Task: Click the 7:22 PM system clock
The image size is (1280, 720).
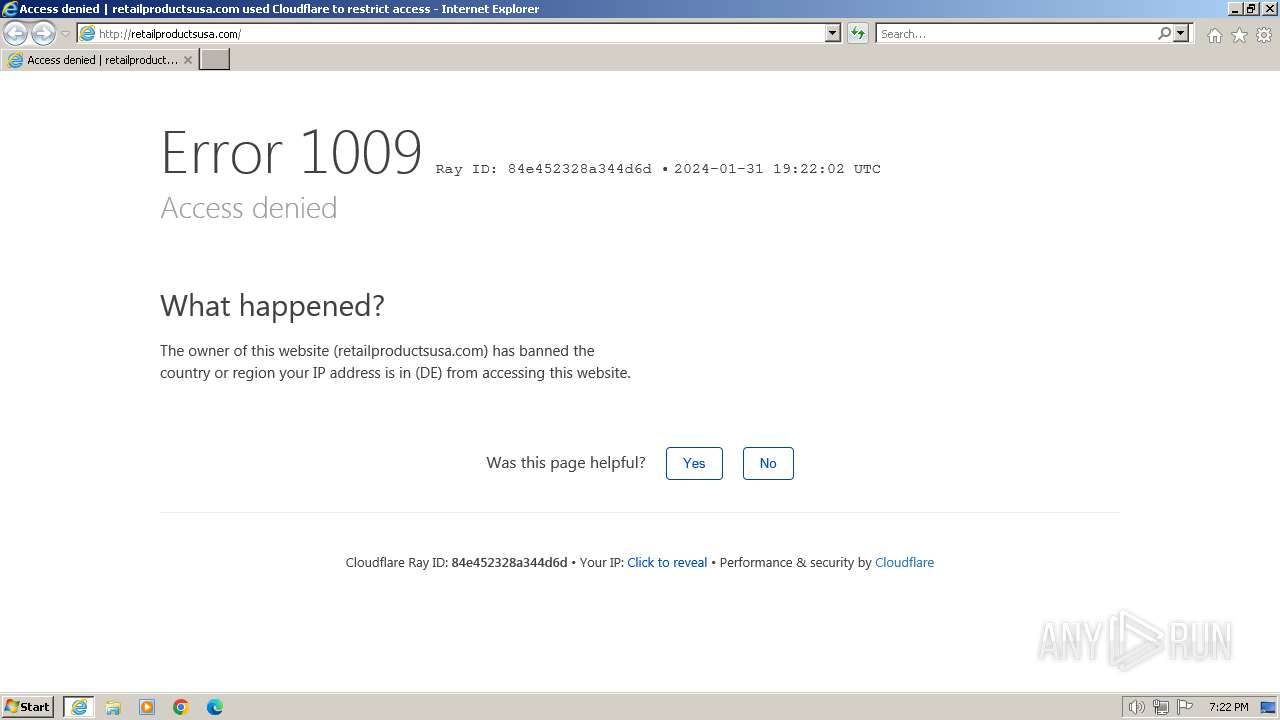Action: point(1228,707)
